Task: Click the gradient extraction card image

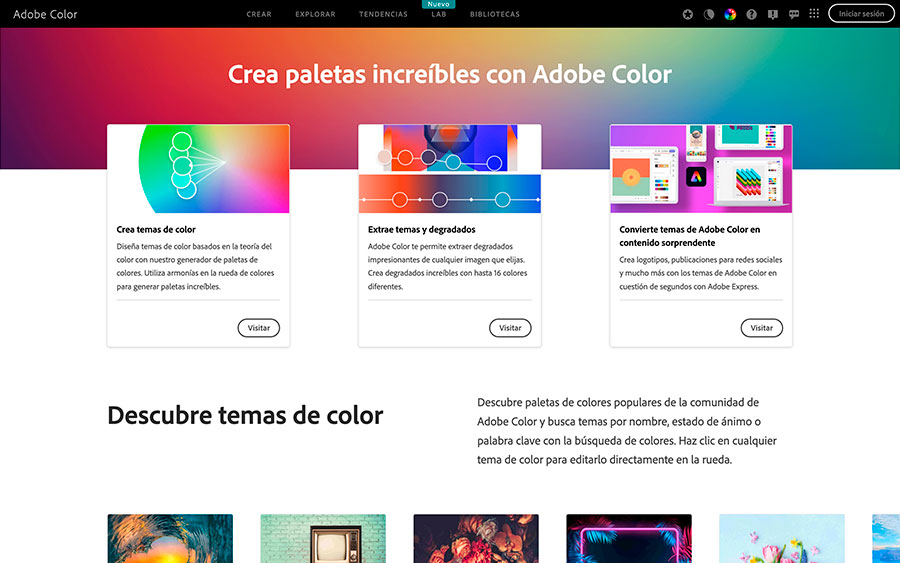Action: pyautogui.click(x=449, y=168)
